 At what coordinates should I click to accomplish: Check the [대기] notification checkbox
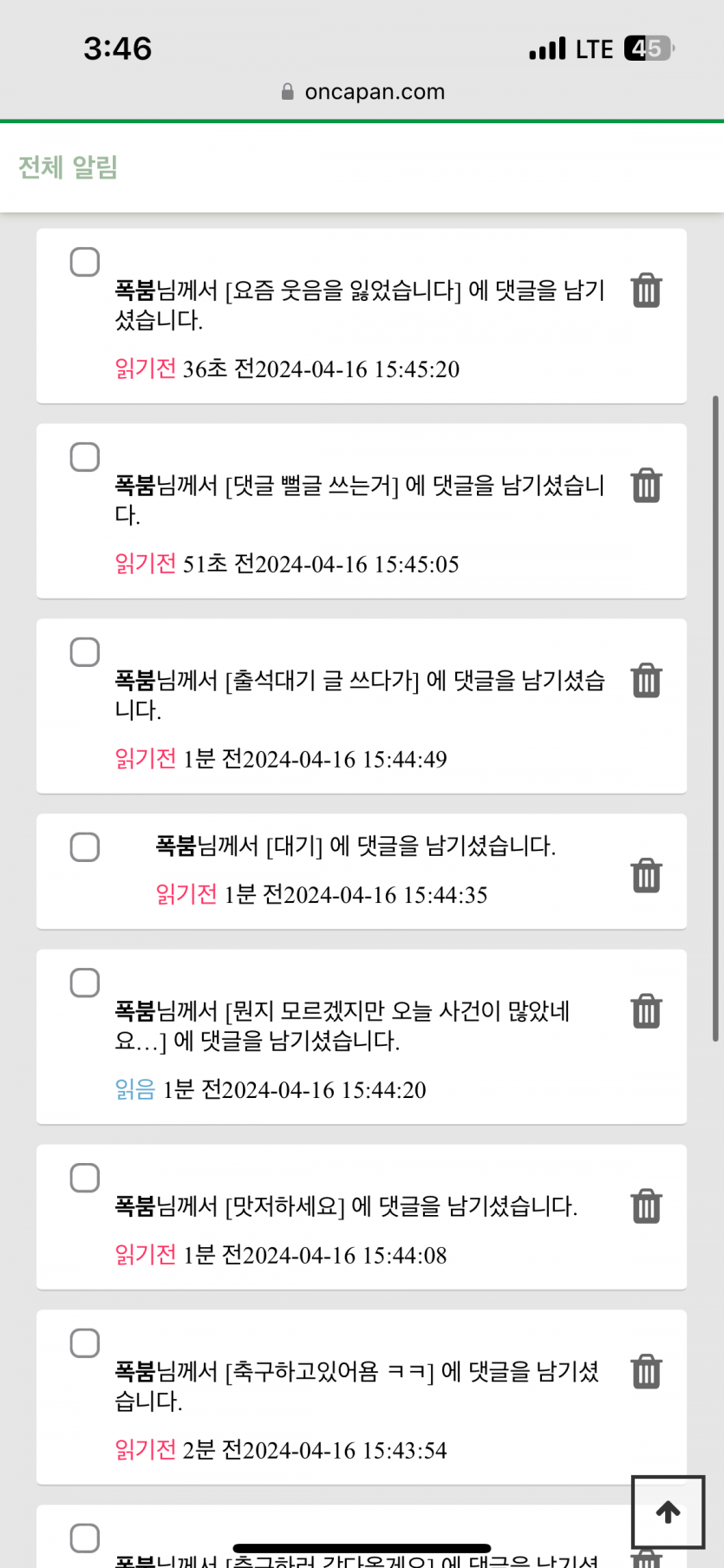click(85, 847)
